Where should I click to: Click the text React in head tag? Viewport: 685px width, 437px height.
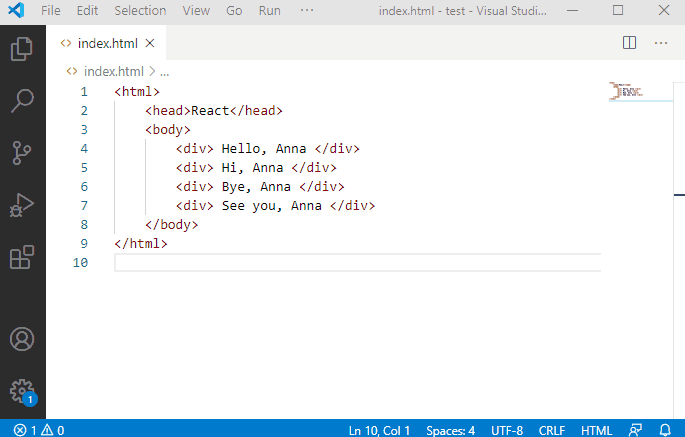click(x=210, y=111)
